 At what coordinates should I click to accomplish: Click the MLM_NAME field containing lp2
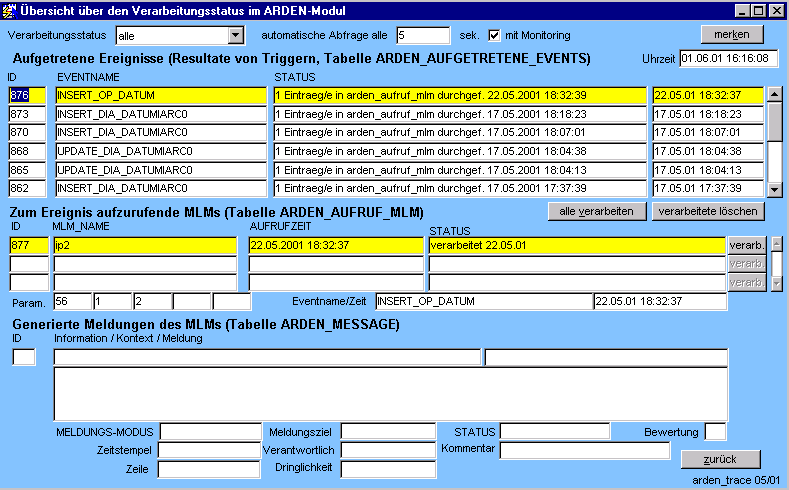144,245
